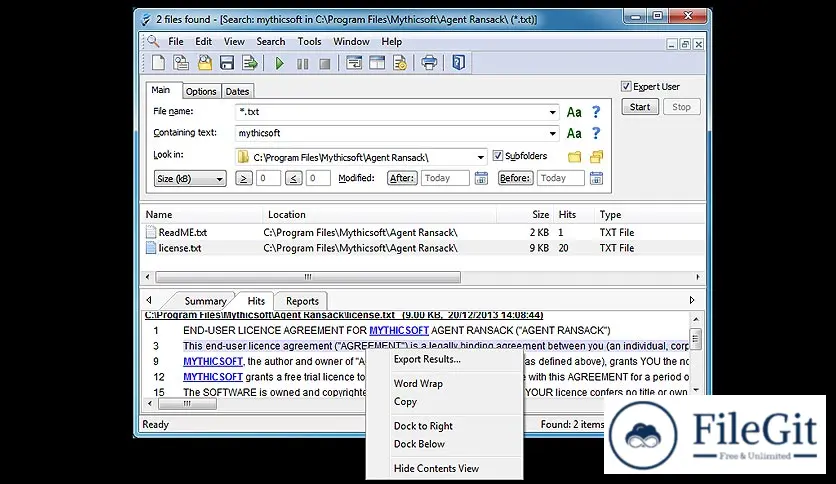Click the document with gear toolbar icon
The width and height of the screenshot is (836, 484).
pos(400,63)
